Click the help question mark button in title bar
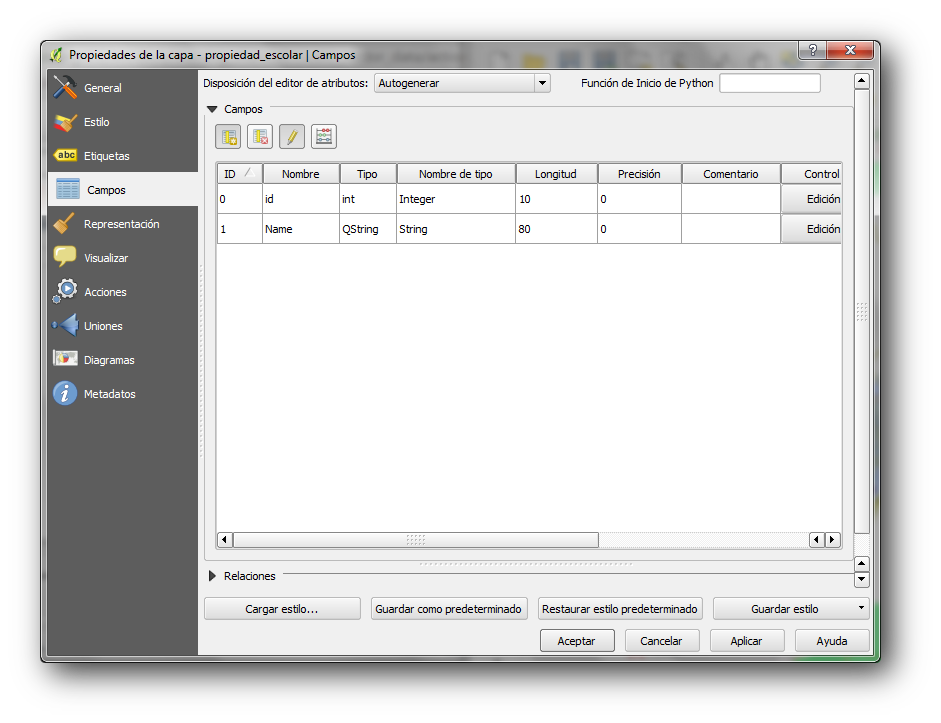This screenshot has height=723, width=941. [x=813, y=50]
